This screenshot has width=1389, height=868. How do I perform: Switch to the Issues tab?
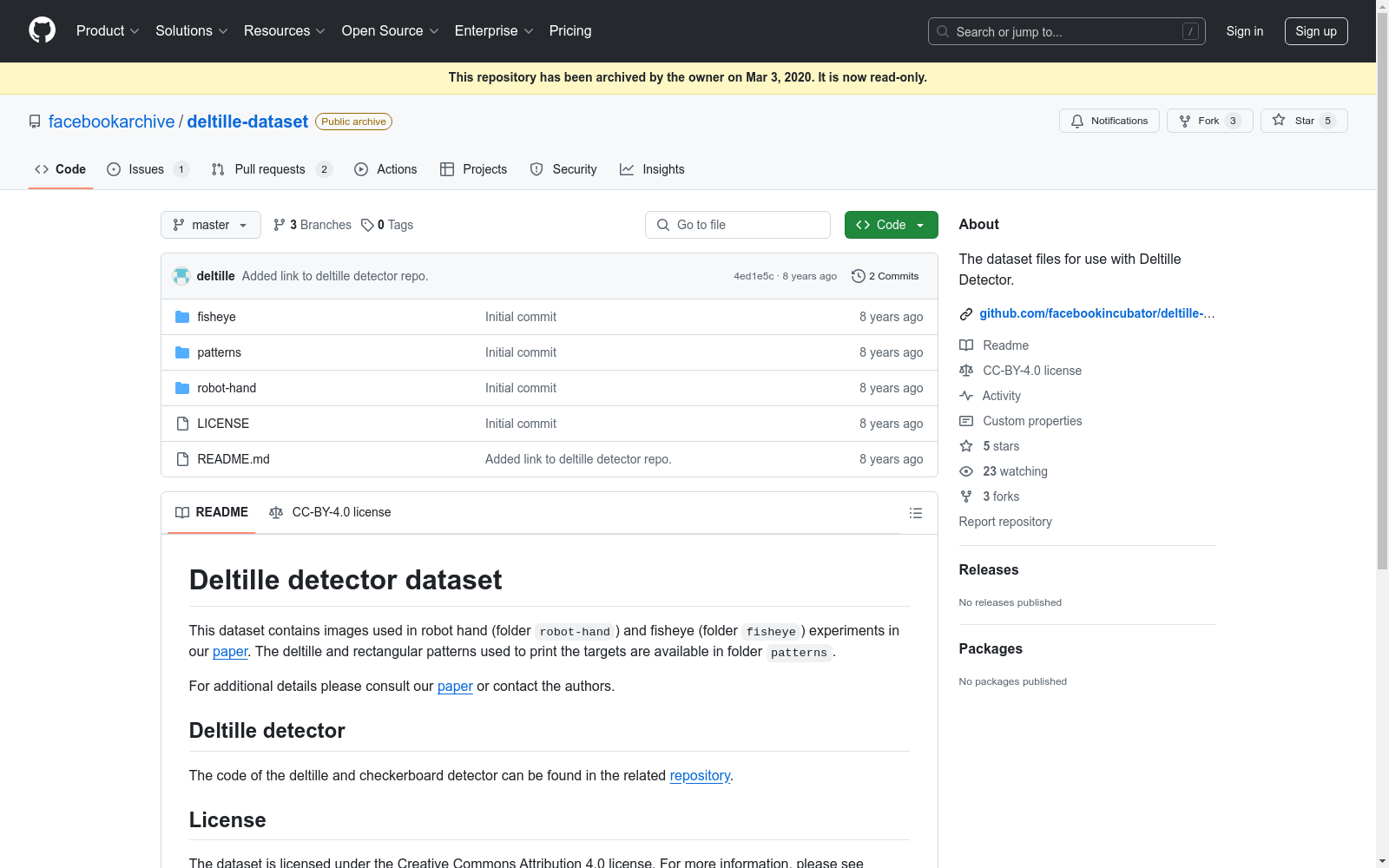click(148, 169)
